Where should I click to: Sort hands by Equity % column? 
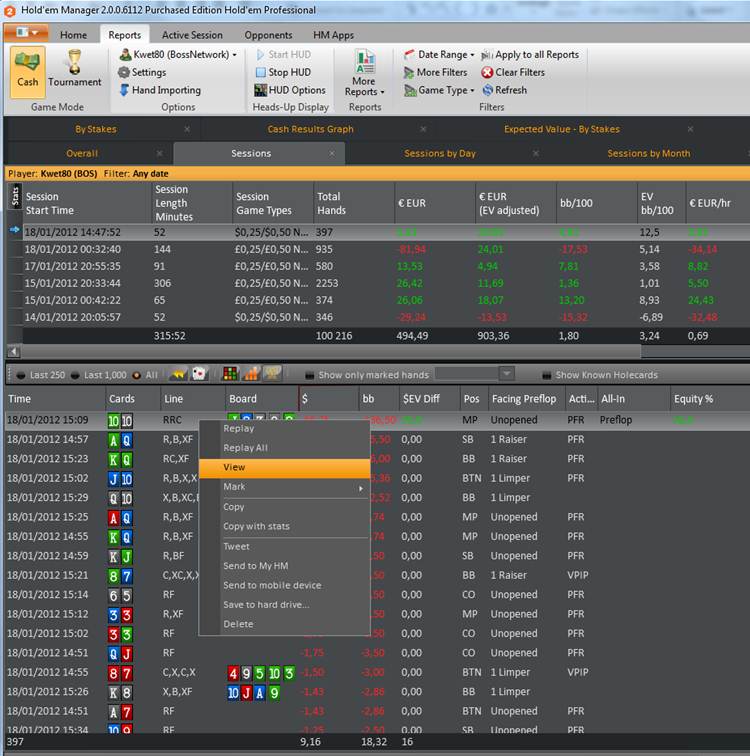(709, 399)
